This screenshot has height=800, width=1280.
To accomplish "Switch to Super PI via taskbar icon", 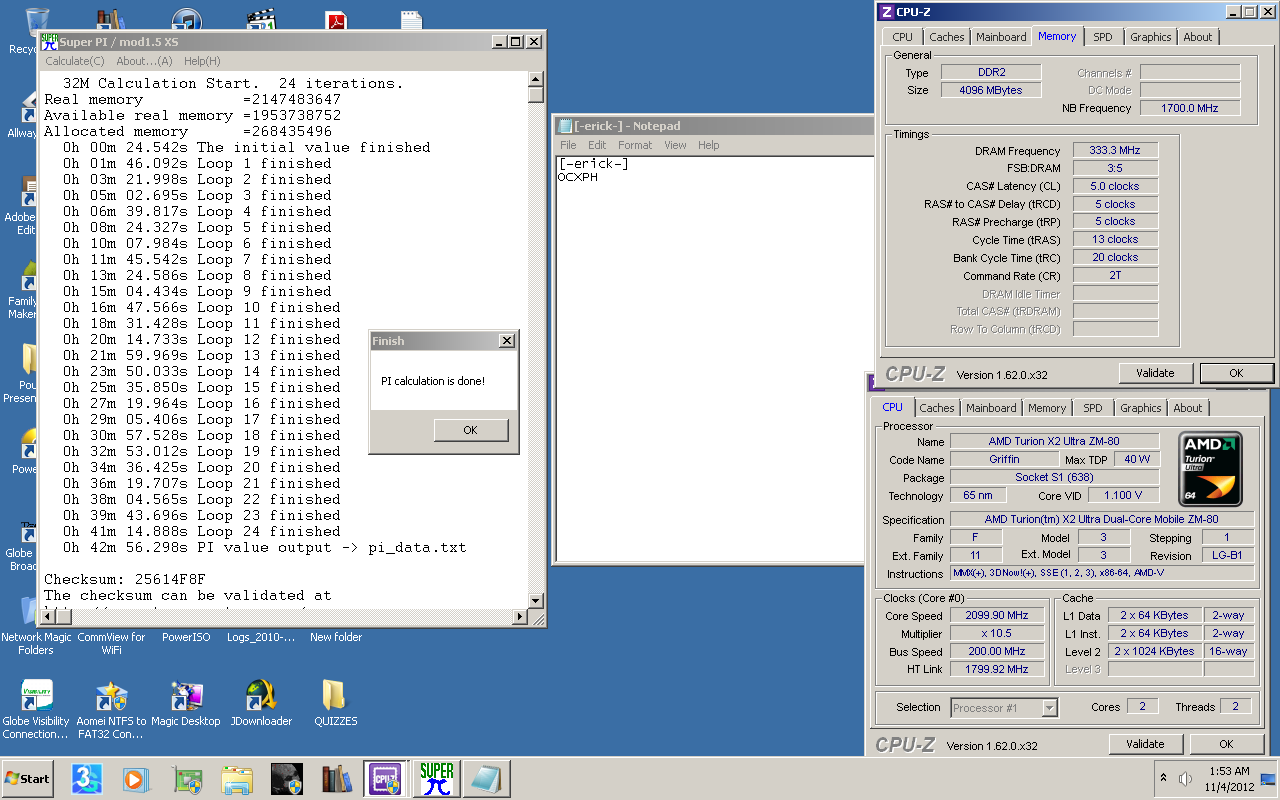I will coord(437,778).
